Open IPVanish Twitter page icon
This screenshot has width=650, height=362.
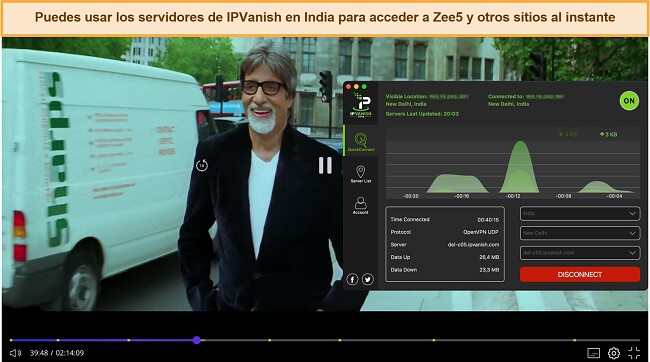[x=368, y=279]
